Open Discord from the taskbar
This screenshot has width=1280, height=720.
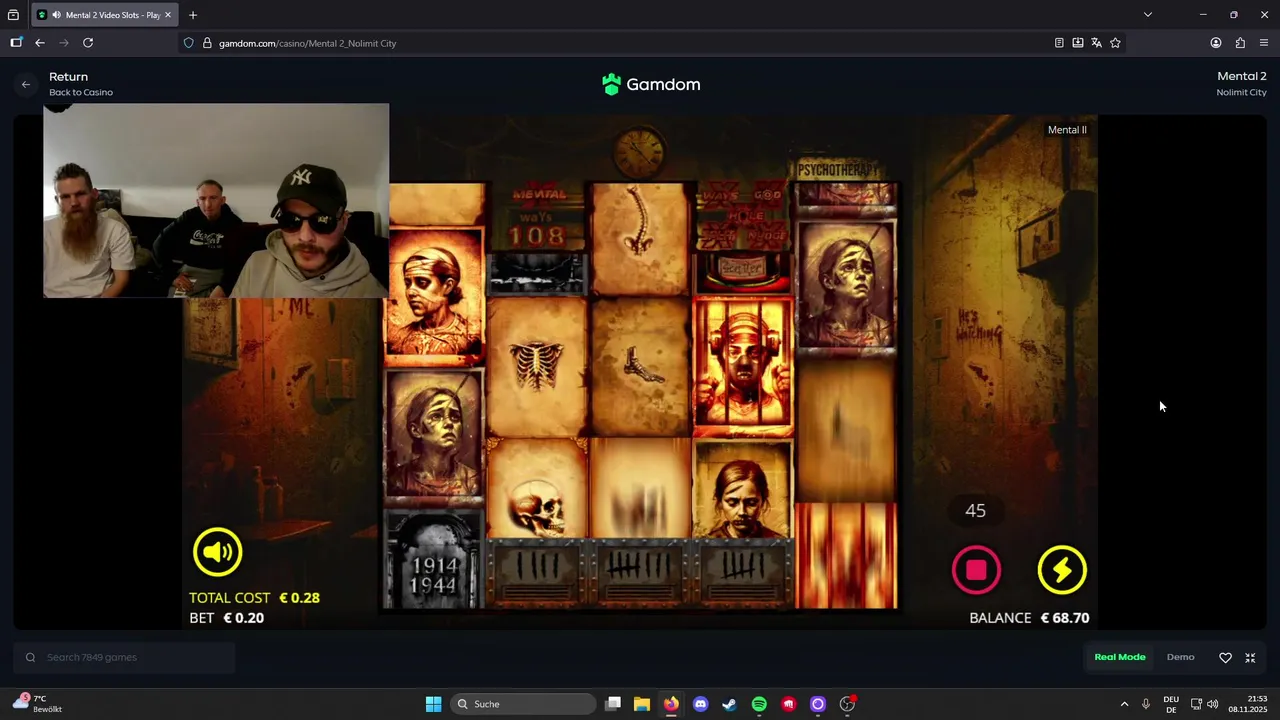click(700, 704)
